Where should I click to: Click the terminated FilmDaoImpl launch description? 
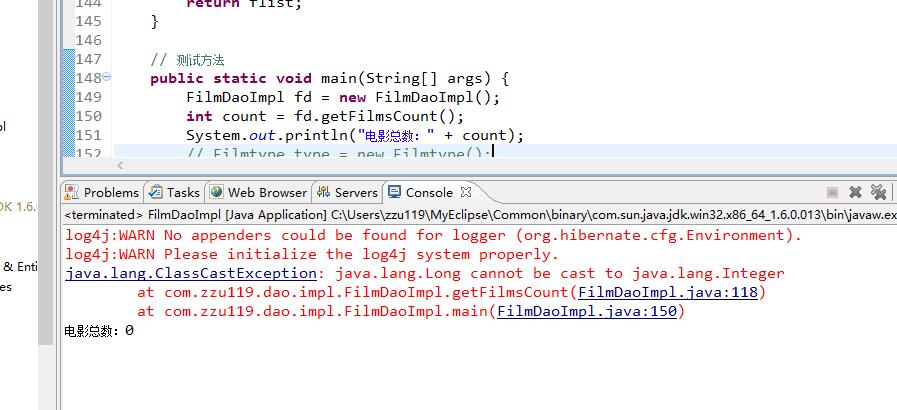pyautogui.click(x=481, y=215)
